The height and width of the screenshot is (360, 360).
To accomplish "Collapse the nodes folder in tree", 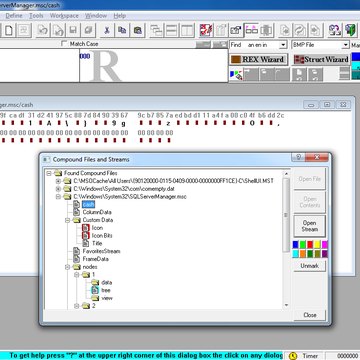I will [x=67, y=267].
